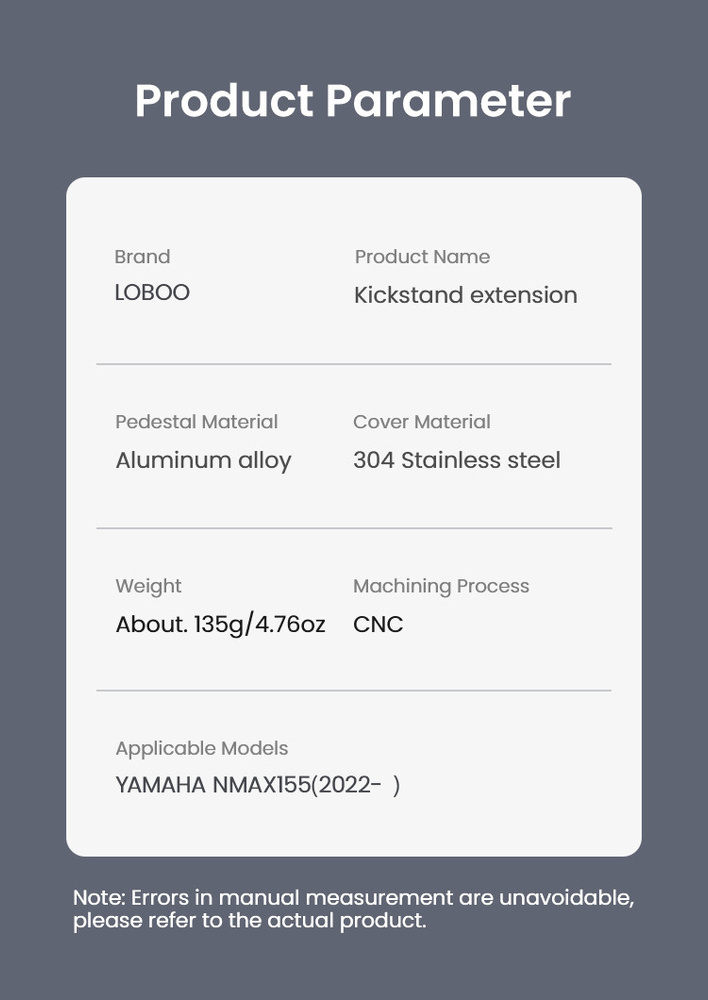
Task: Select the "Aluminum alloy" value
Action: pos(203,460)
